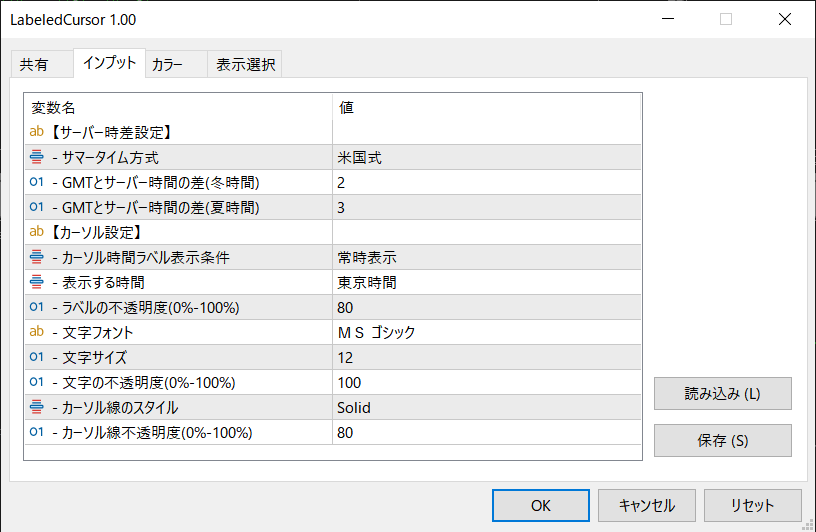Open the 東京時間 value dropdown
Image resolution: width=816 pixels, height=532 pixels.
[486, 282]
